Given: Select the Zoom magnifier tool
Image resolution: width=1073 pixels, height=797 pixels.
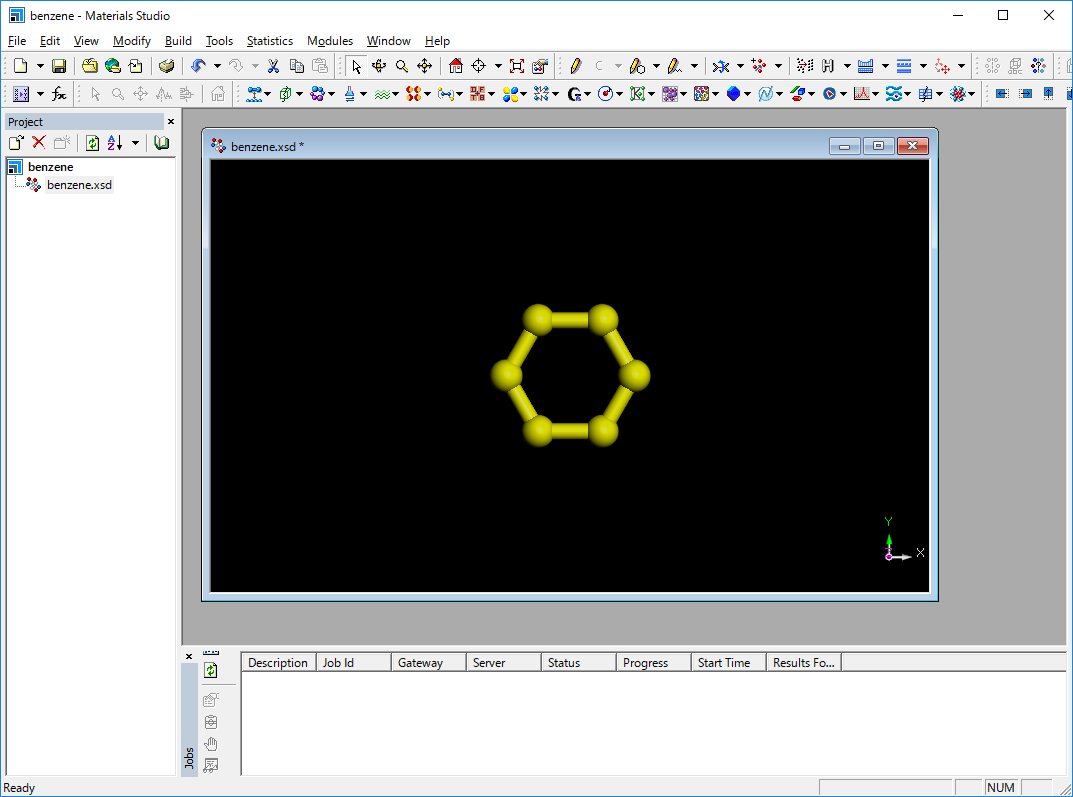Looking at the screenshot, I should point(401,66).
